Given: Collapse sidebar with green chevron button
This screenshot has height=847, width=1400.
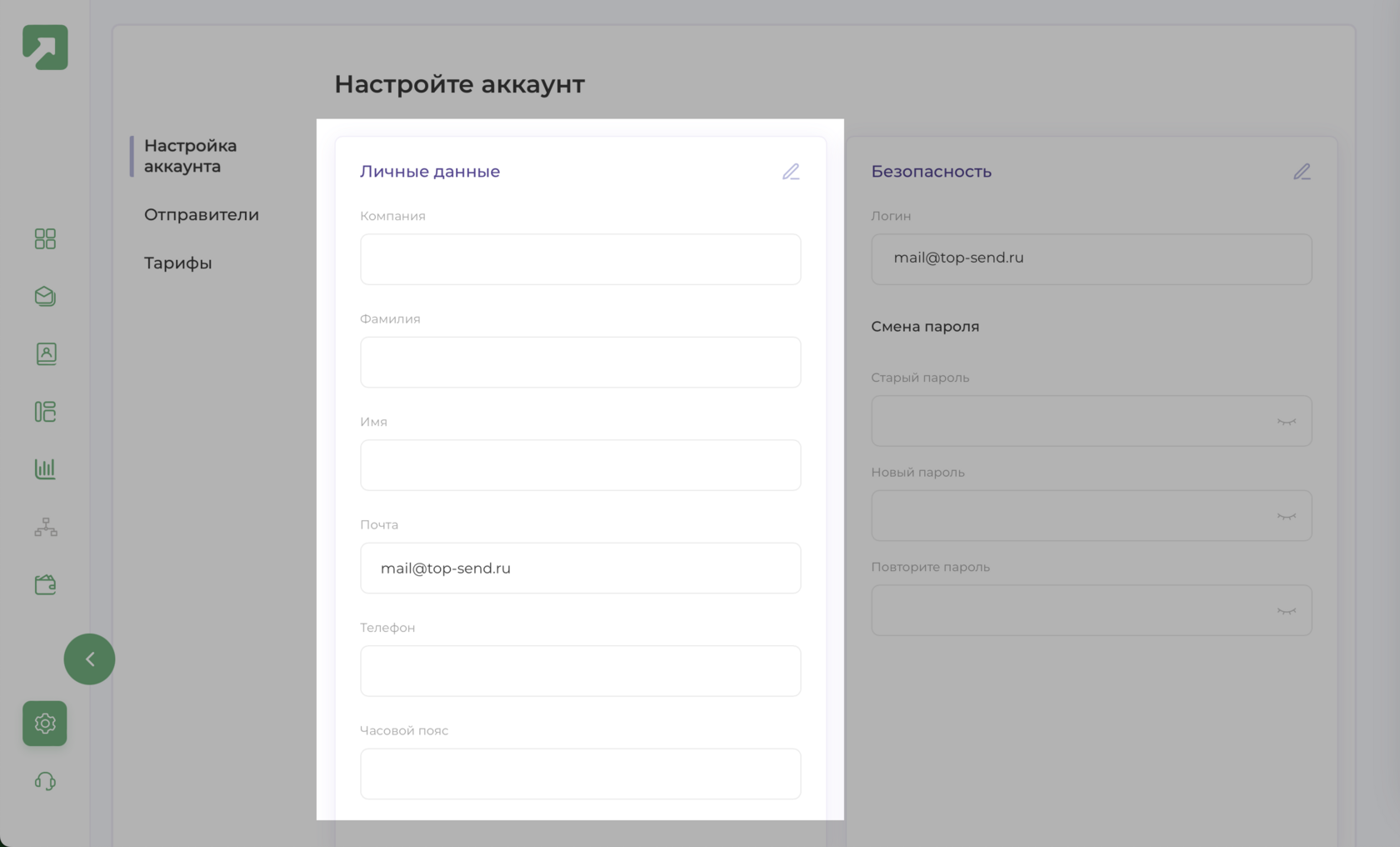Looking at the screenshot, I should 89,659.
